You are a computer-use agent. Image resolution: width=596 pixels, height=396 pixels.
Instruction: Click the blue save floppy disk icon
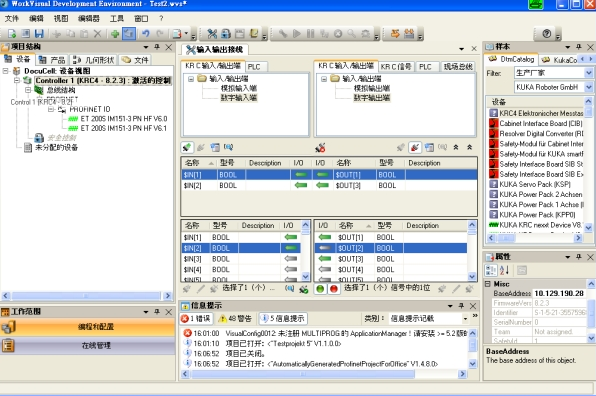pos(39,34)
